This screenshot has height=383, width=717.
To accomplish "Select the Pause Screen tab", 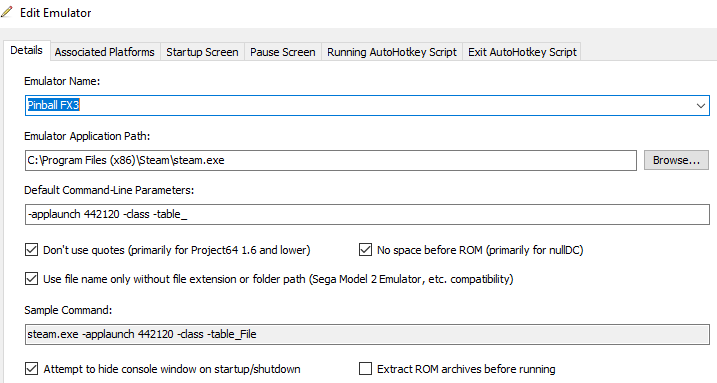I will pos(283,52).
